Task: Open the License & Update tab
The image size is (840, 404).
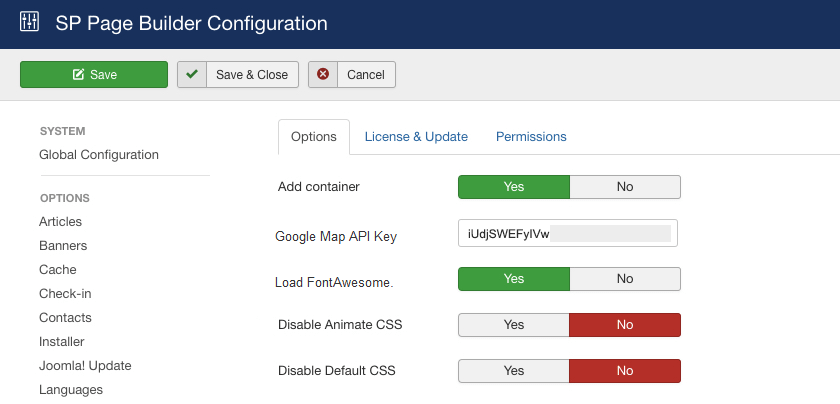Action: coord(416,137)
